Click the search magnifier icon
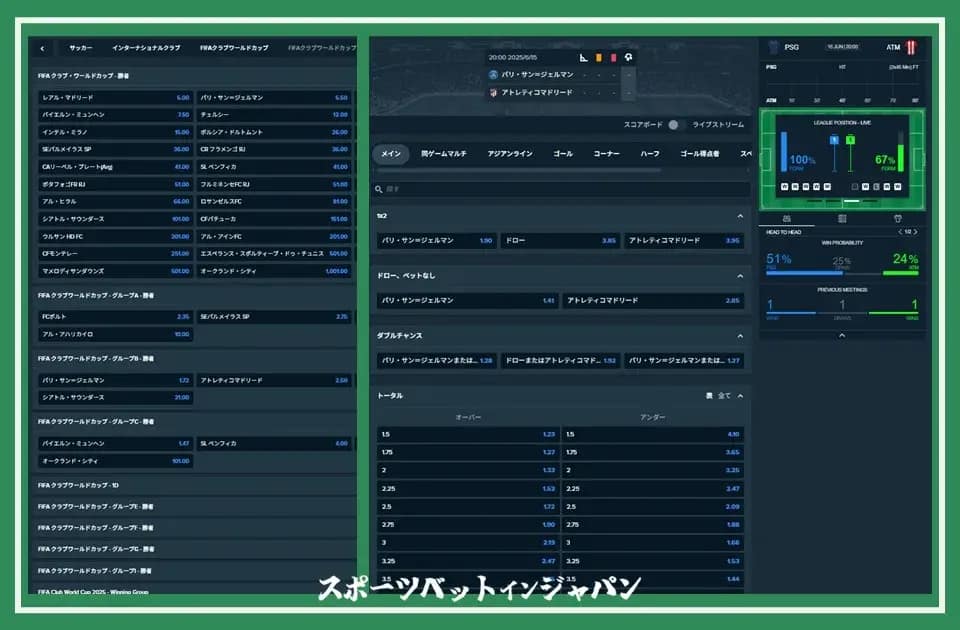Viewport: 960px width, 630px height. tap(379, 189)
